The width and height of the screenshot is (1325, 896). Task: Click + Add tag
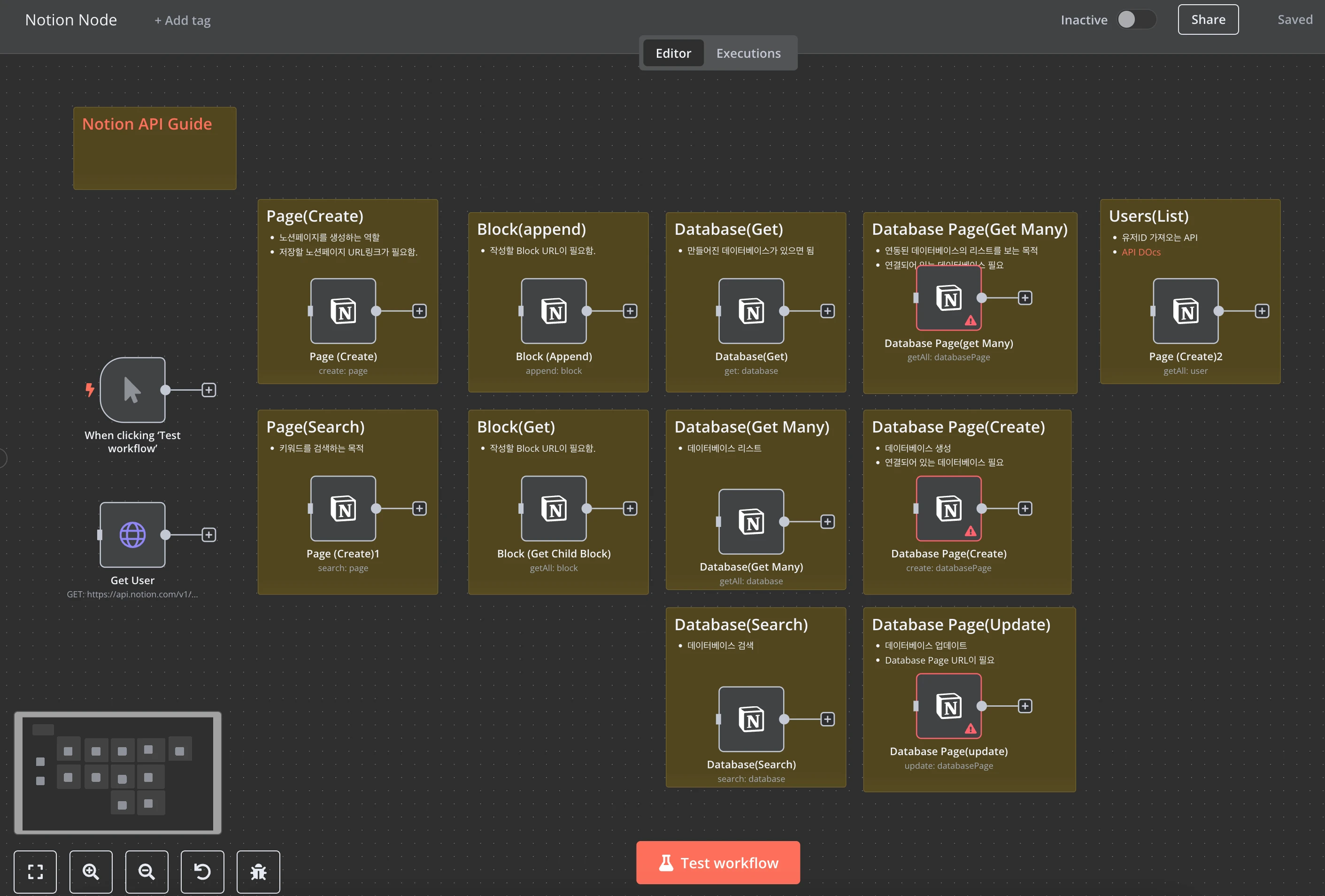tap(183, 21)
